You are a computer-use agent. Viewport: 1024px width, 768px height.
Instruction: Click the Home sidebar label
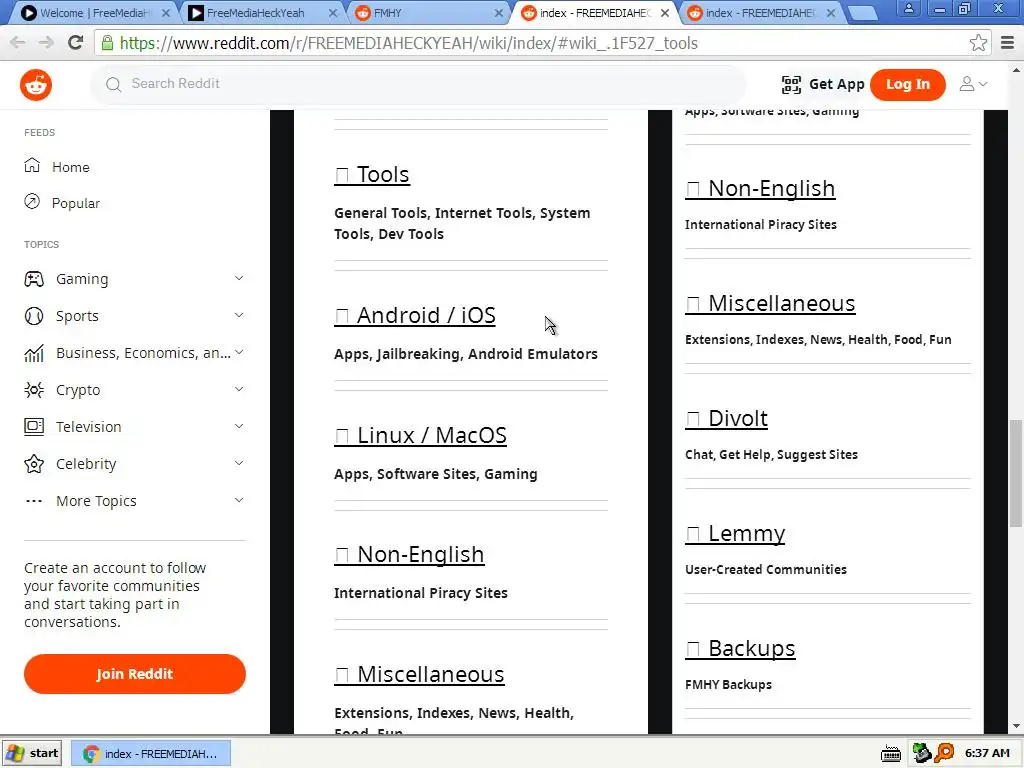coord(71,167)
